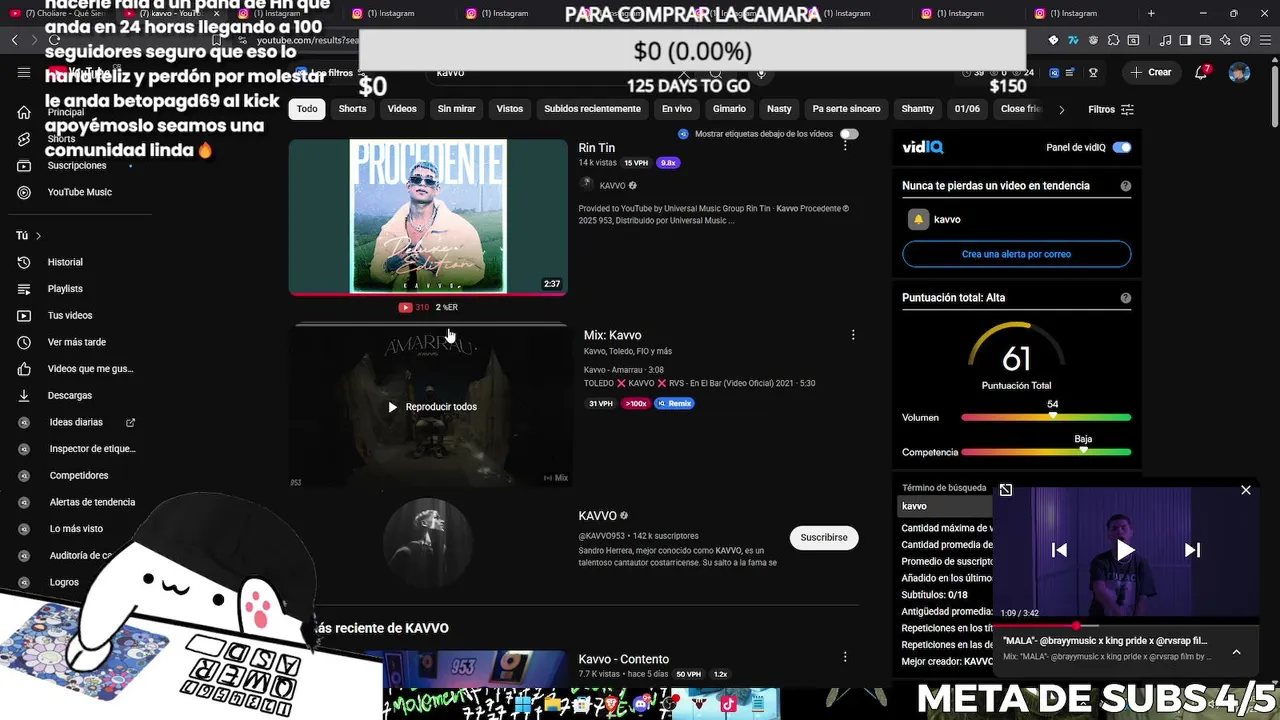The height and width of the screenshot is (720, 1280).
Task: Open the Kavvo - Contento video link
Action: [623, 659]
